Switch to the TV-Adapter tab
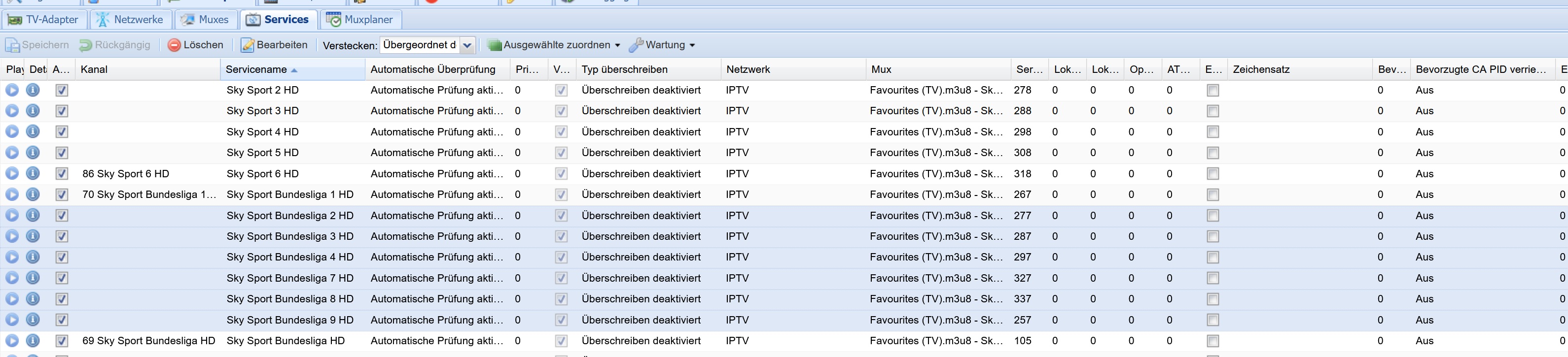 (44, 20)
